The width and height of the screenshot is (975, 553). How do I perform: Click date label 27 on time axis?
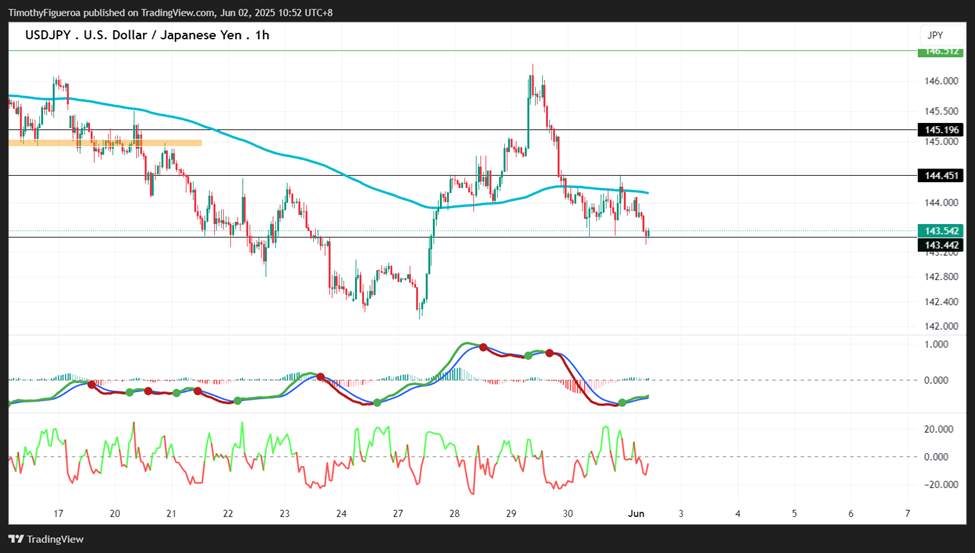[398, 514]
